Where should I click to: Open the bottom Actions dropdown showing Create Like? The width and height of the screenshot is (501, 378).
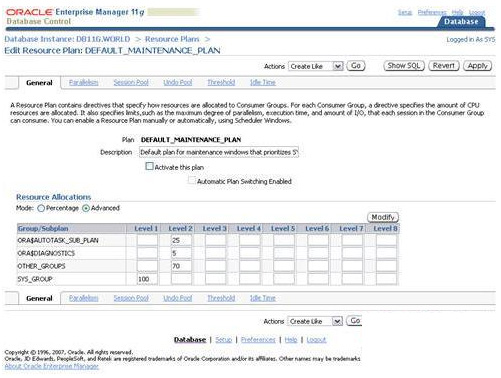[x=315, y=321]
